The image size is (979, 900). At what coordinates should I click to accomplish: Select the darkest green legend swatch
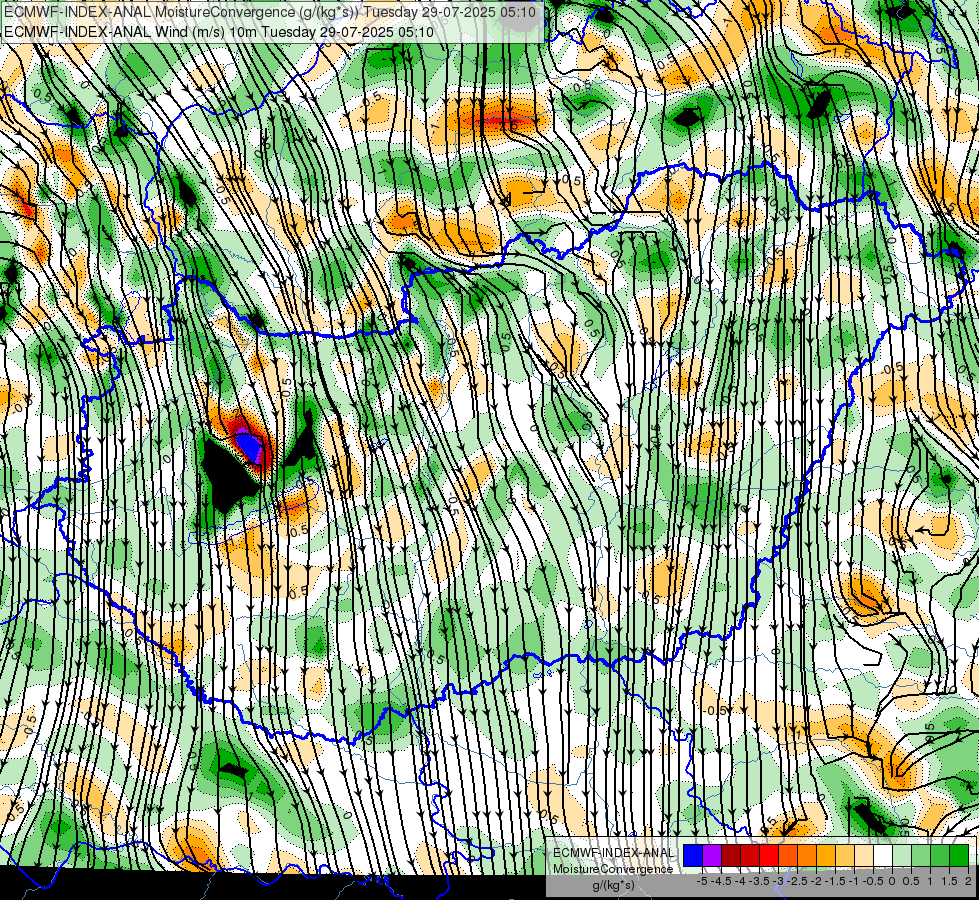[959, 856]
